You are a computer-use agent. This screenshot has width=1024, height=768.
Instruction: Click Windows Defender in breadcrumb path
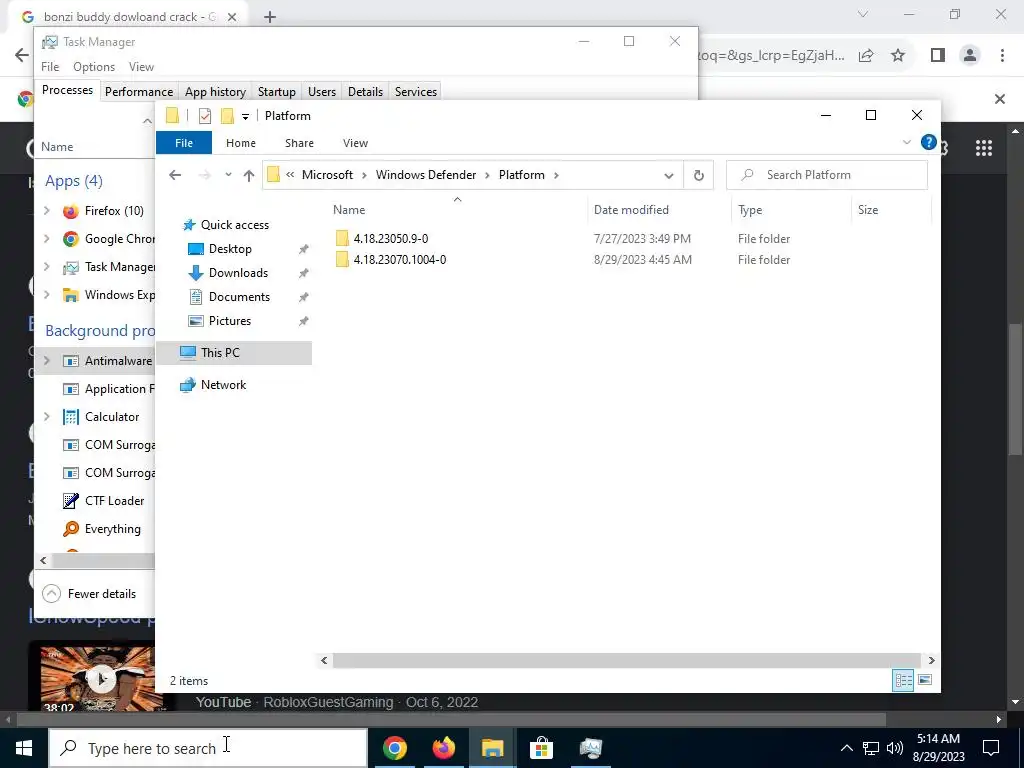pyautogui.click(x=426, y=175)
